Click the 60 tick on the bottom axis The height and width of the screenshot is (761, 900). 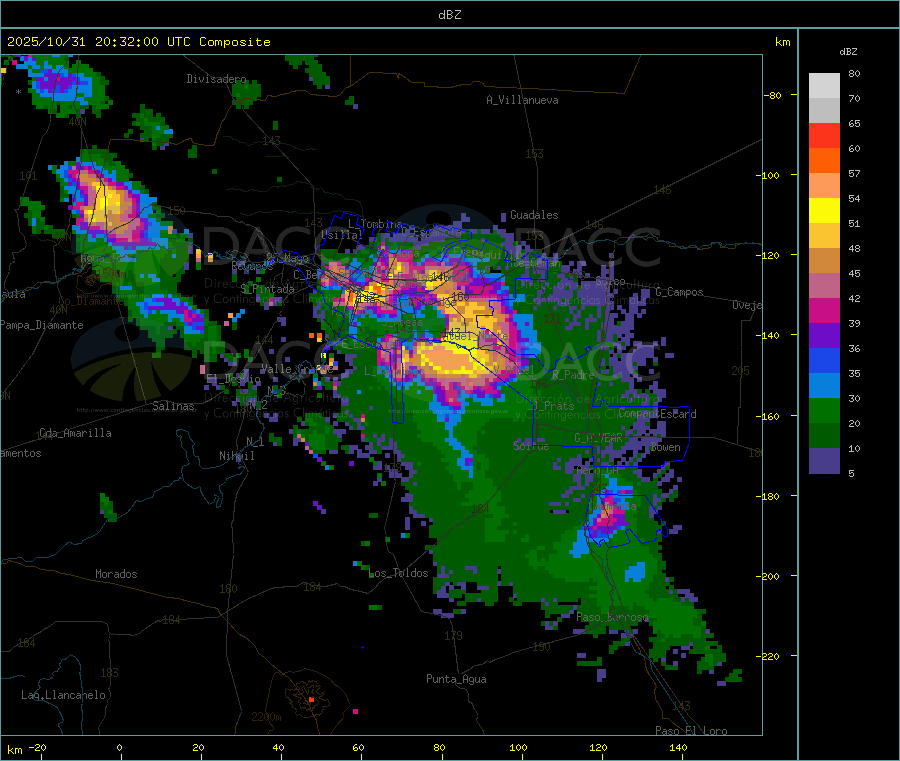point(358,747)
